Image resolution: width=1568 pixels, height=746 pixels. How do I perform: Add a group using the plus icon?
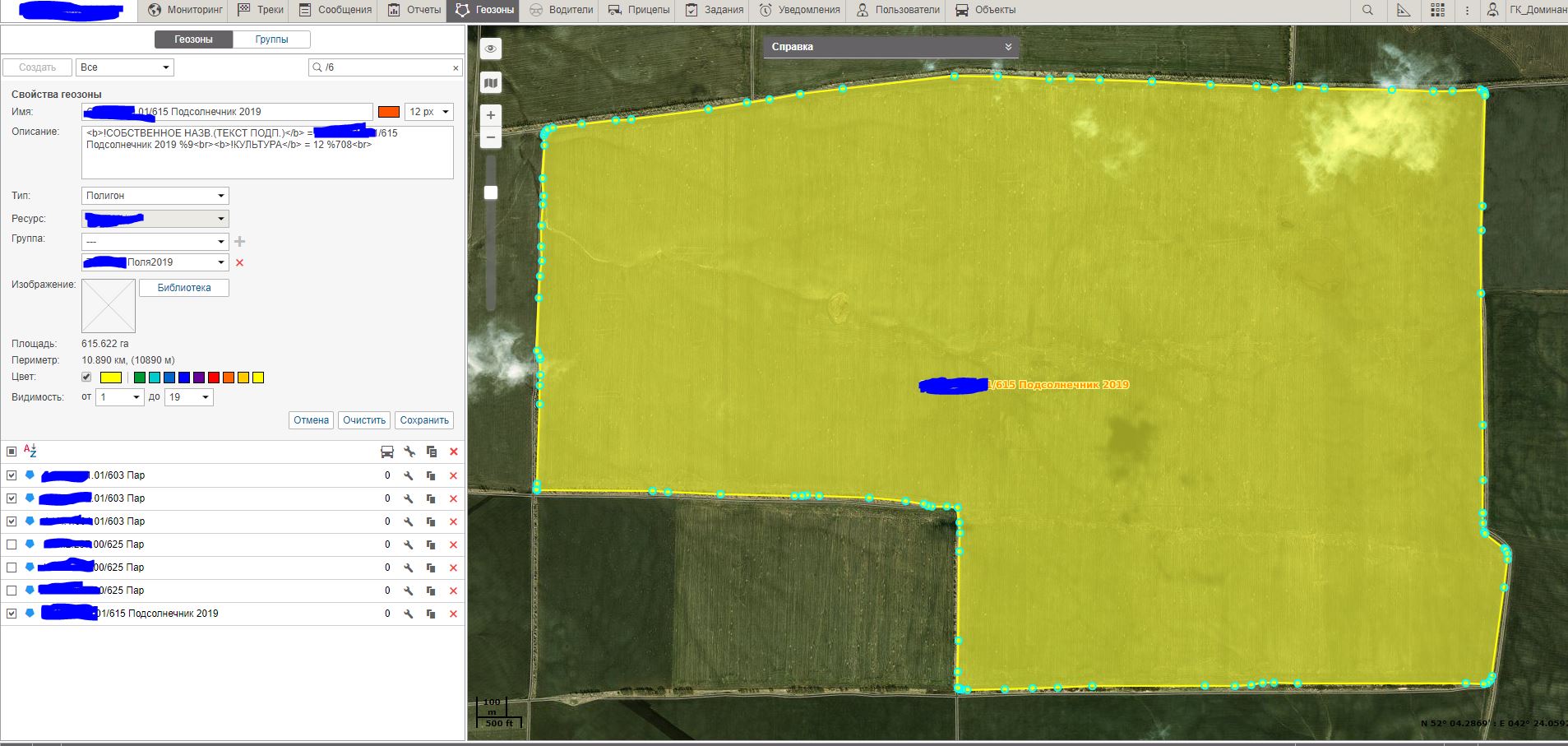coord(240,241)
